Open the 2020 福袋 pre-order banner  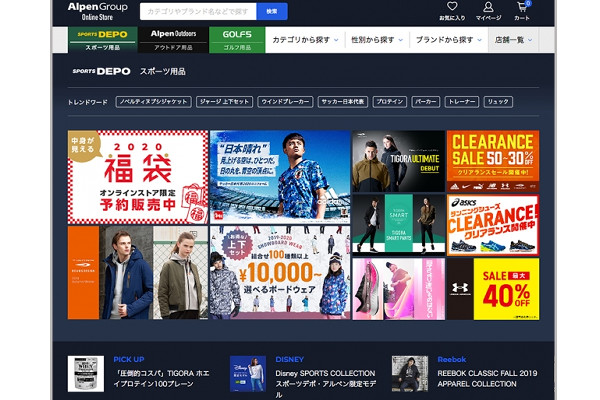click(x=138, y=176)
